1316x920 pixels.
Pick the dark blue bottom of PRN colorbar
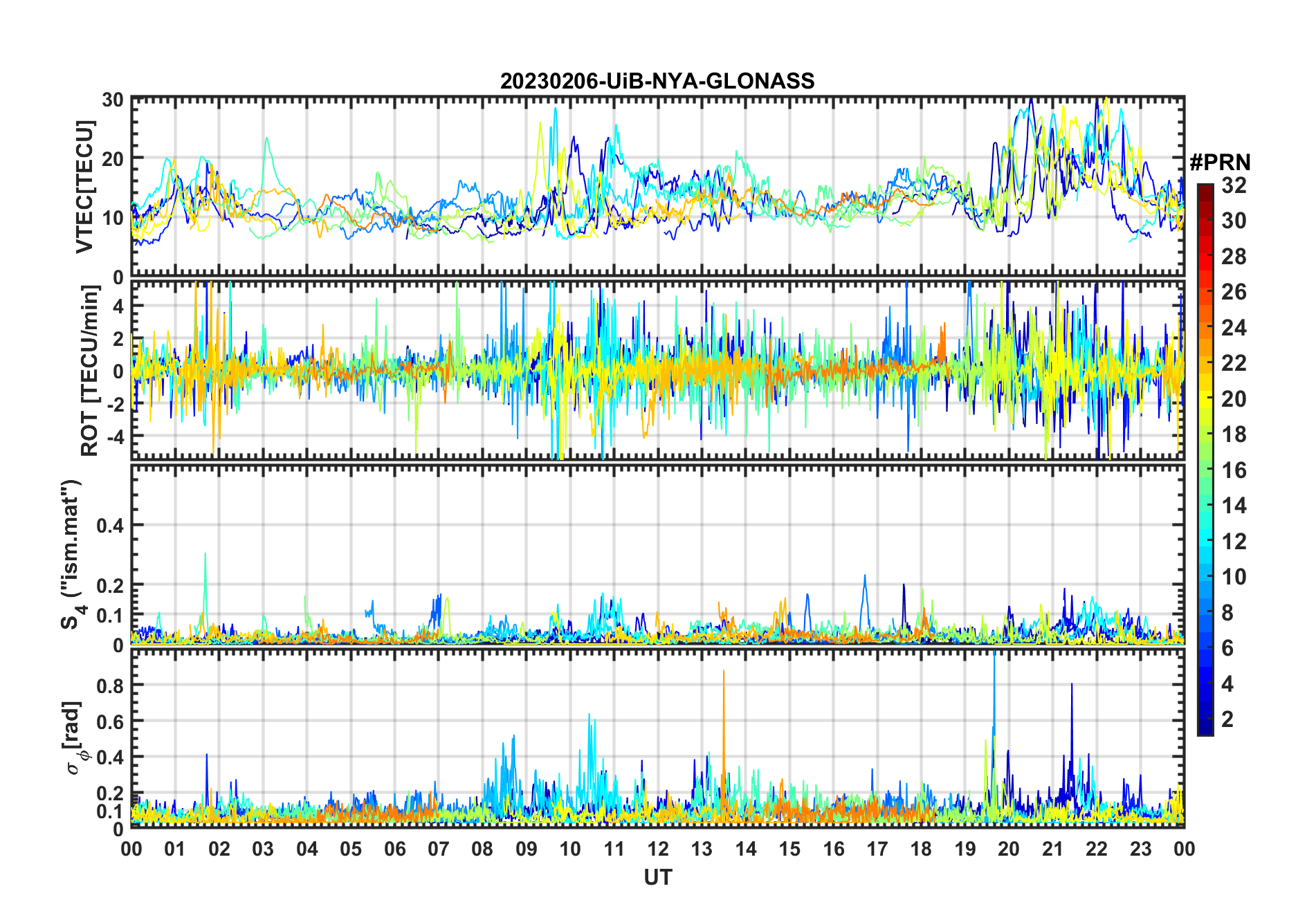(1205, 728)
